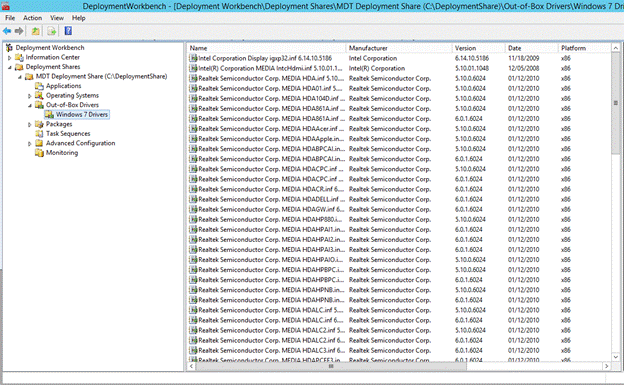624x385 pixels.
Task: Select the Realtek MEDIA HDAHPAIO row
Action: click(399, 260)
